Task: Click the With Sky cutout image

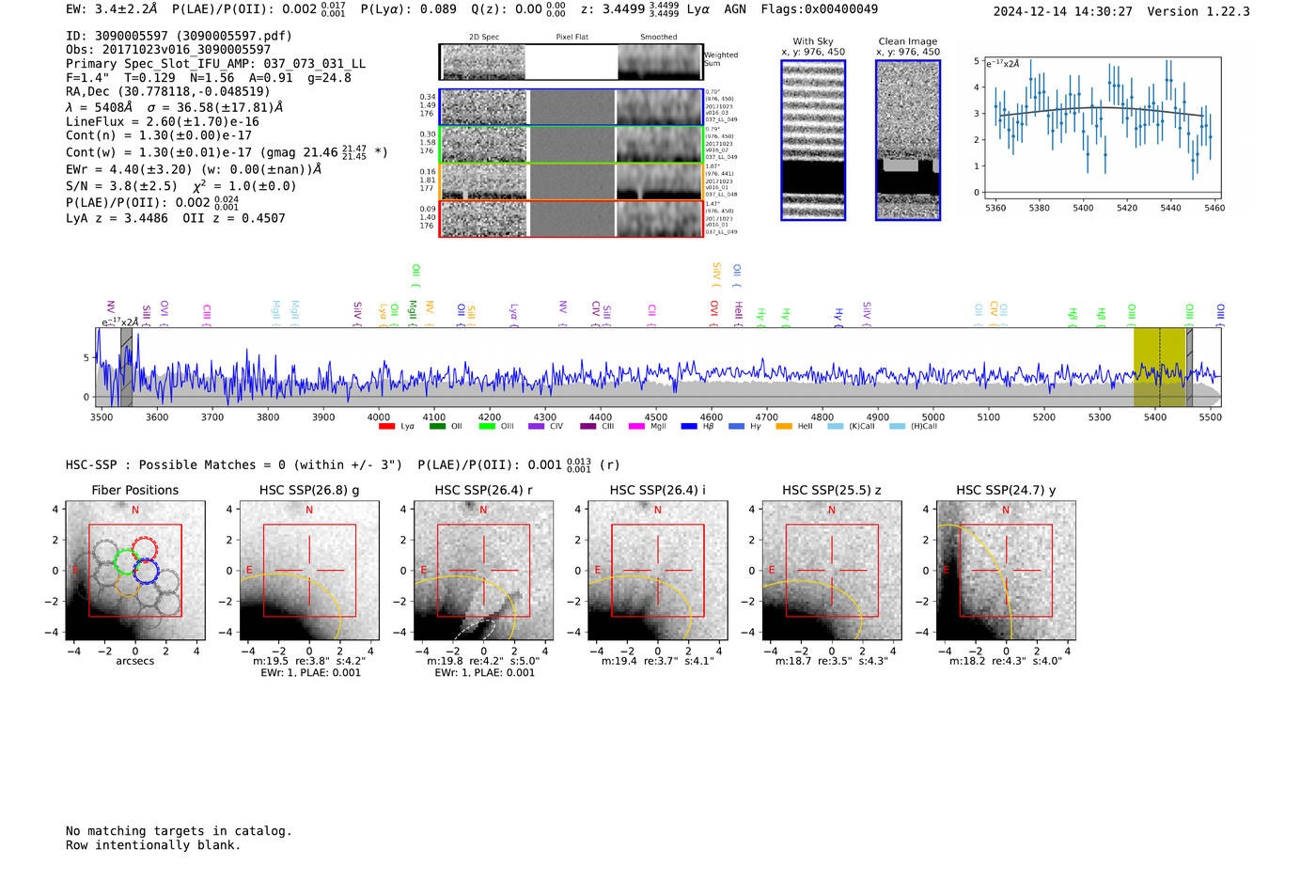Action: click(x=813, y=140)
